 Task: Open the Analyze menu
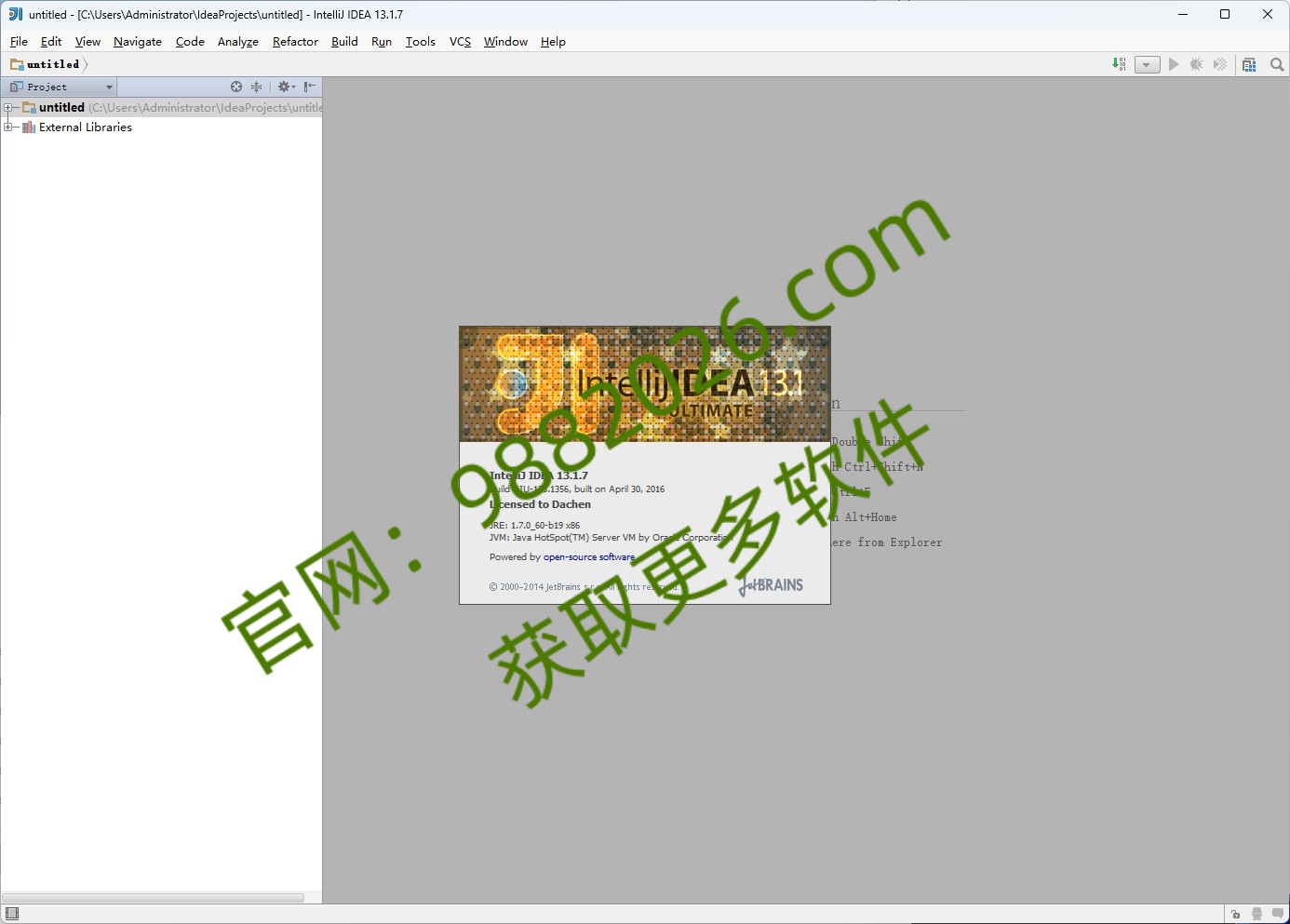tap(238, 42)
